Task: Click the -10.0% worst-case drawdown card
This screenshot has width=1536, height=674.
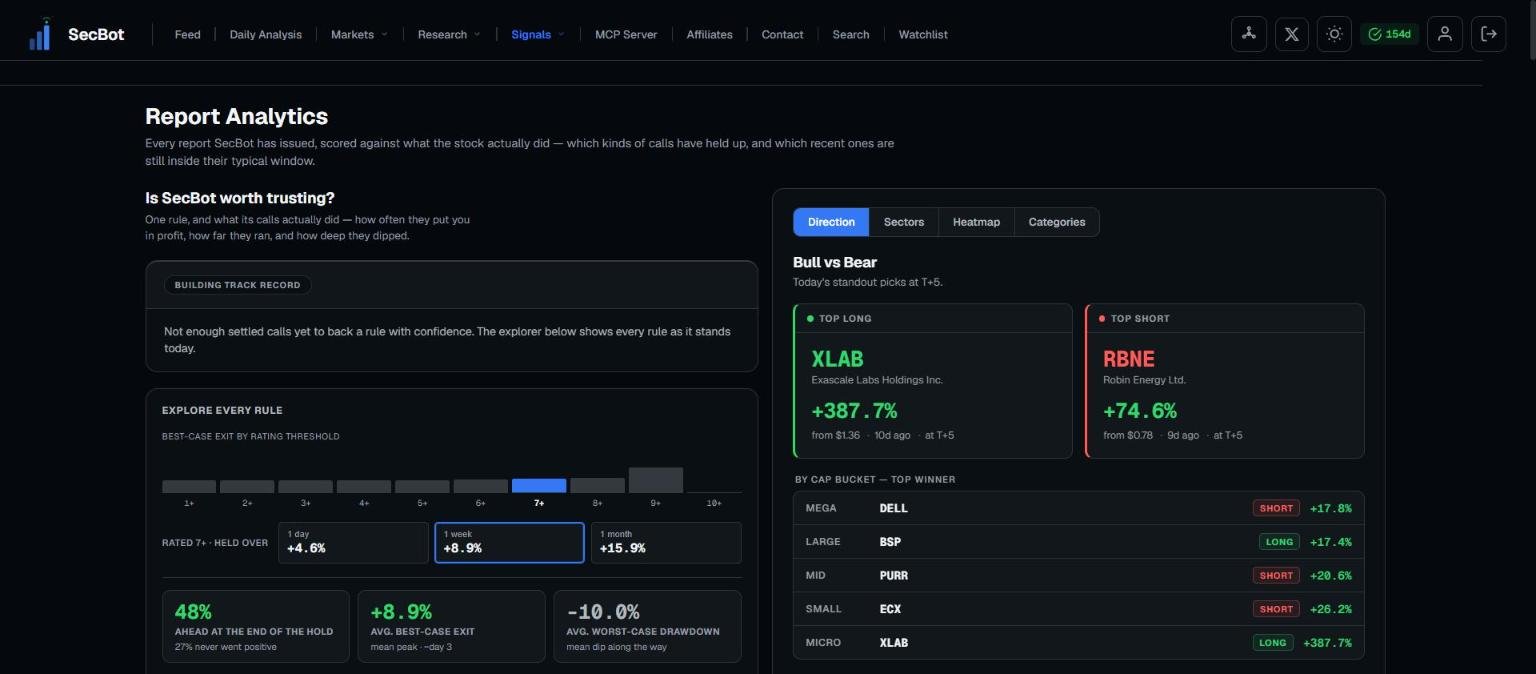Action: tap(647, 626)
